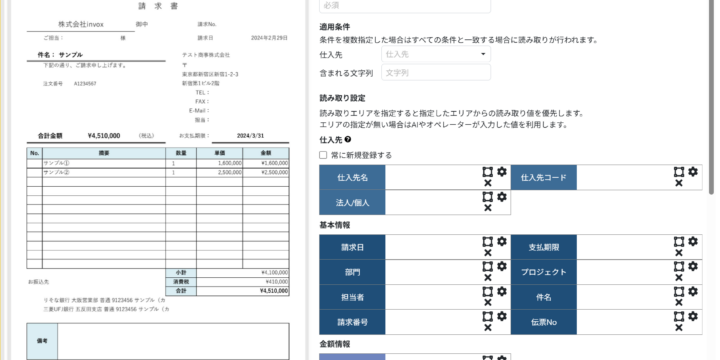
Task: Open gear settings for 法人/個人
Action: 502,197
